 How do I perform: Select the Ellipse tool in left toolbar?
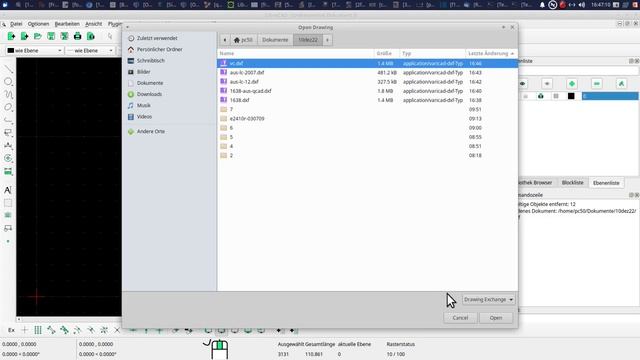click(x=8, y=107)
